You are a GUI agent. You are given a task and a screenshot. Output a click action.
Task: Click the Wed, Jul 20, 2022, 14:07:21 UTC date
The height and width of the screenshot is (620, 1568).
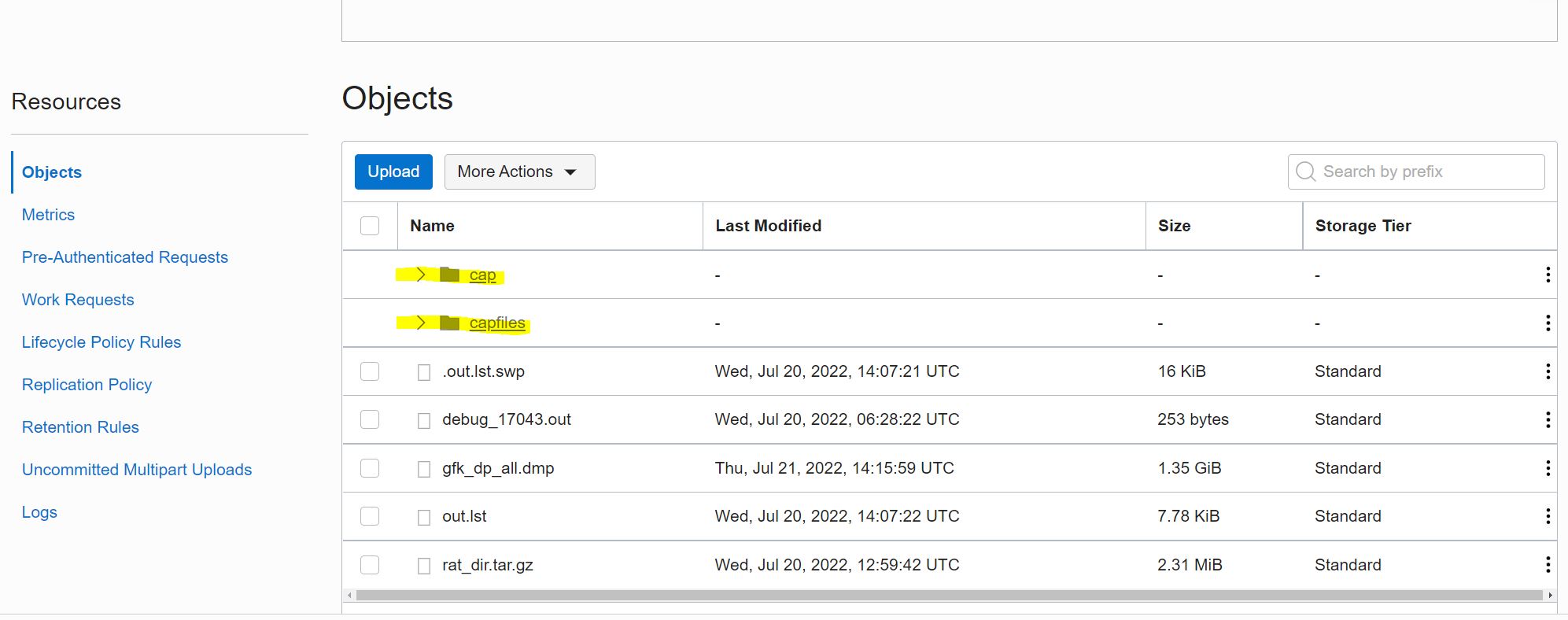(837, 371)
